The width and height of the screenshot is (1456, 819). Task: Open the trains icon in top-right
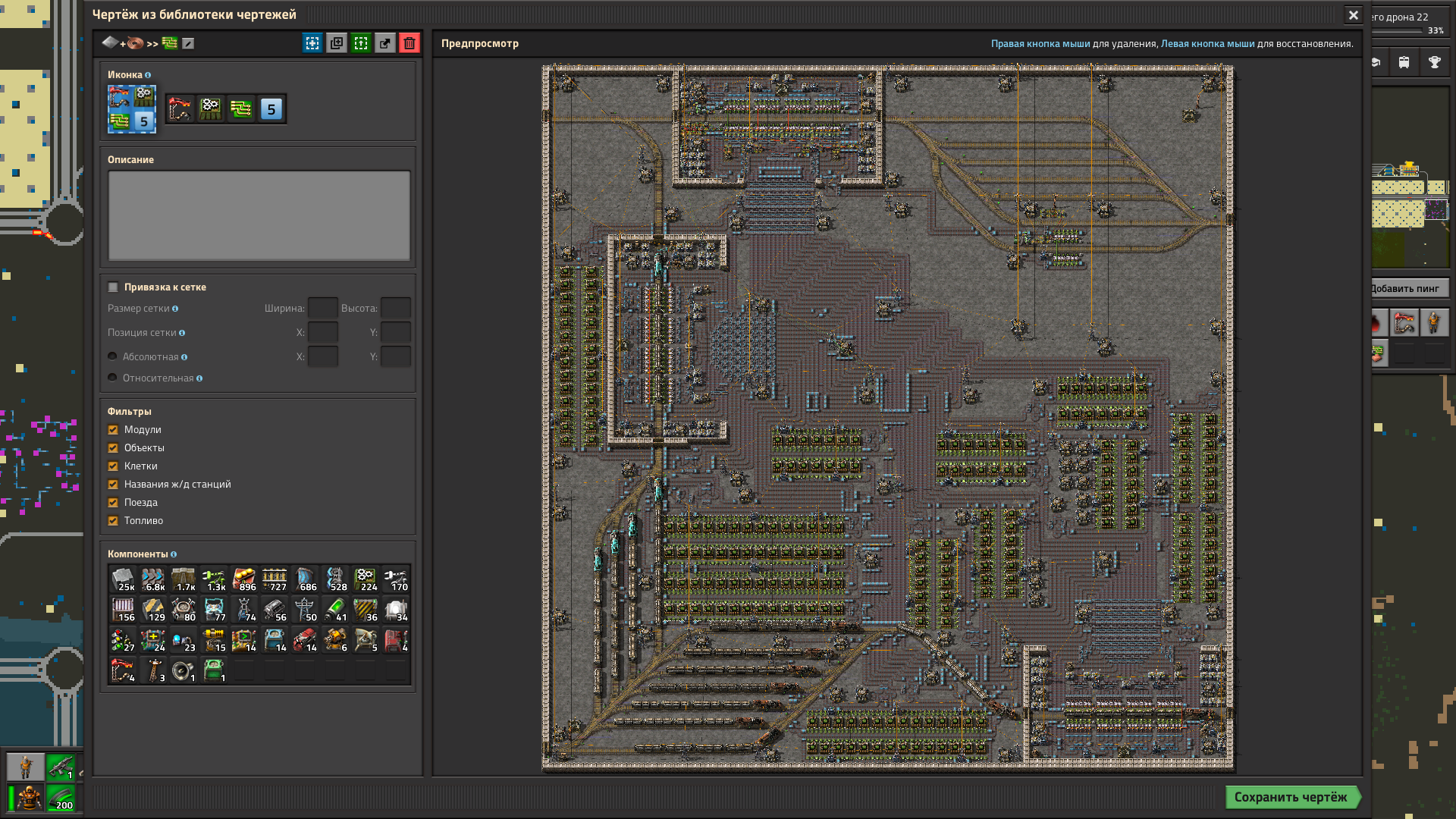click(x=1404, y=62)
